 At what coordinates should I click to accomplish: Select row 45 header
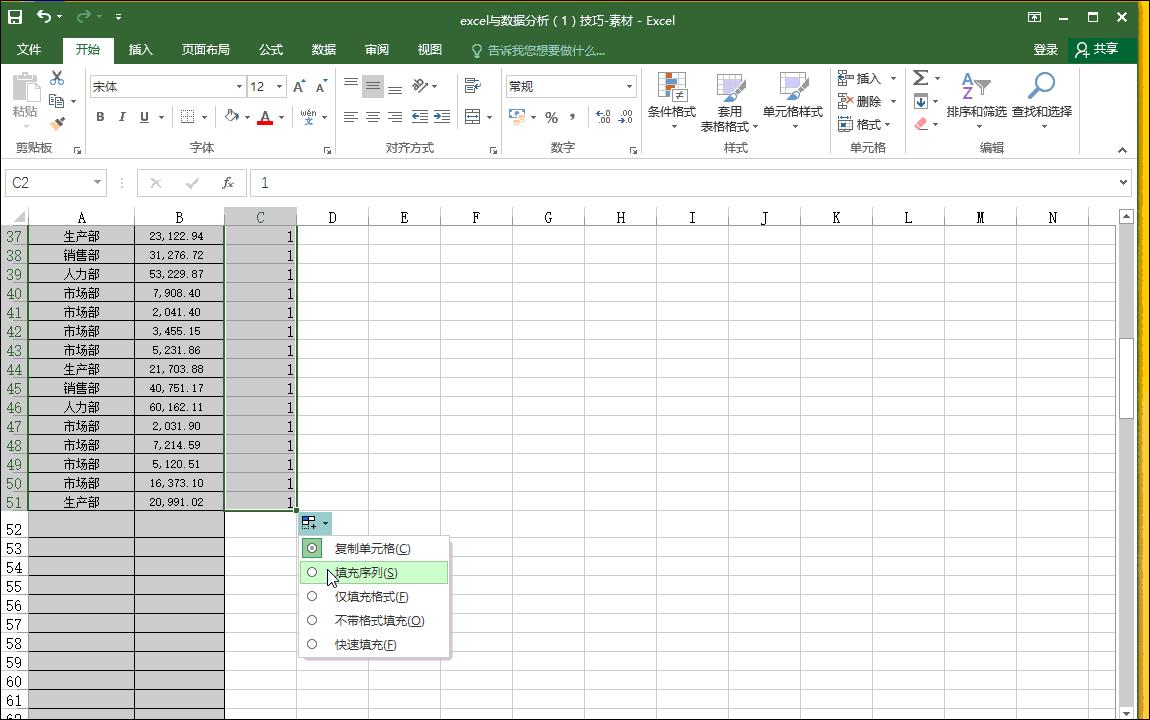click(x=14, y=389)
